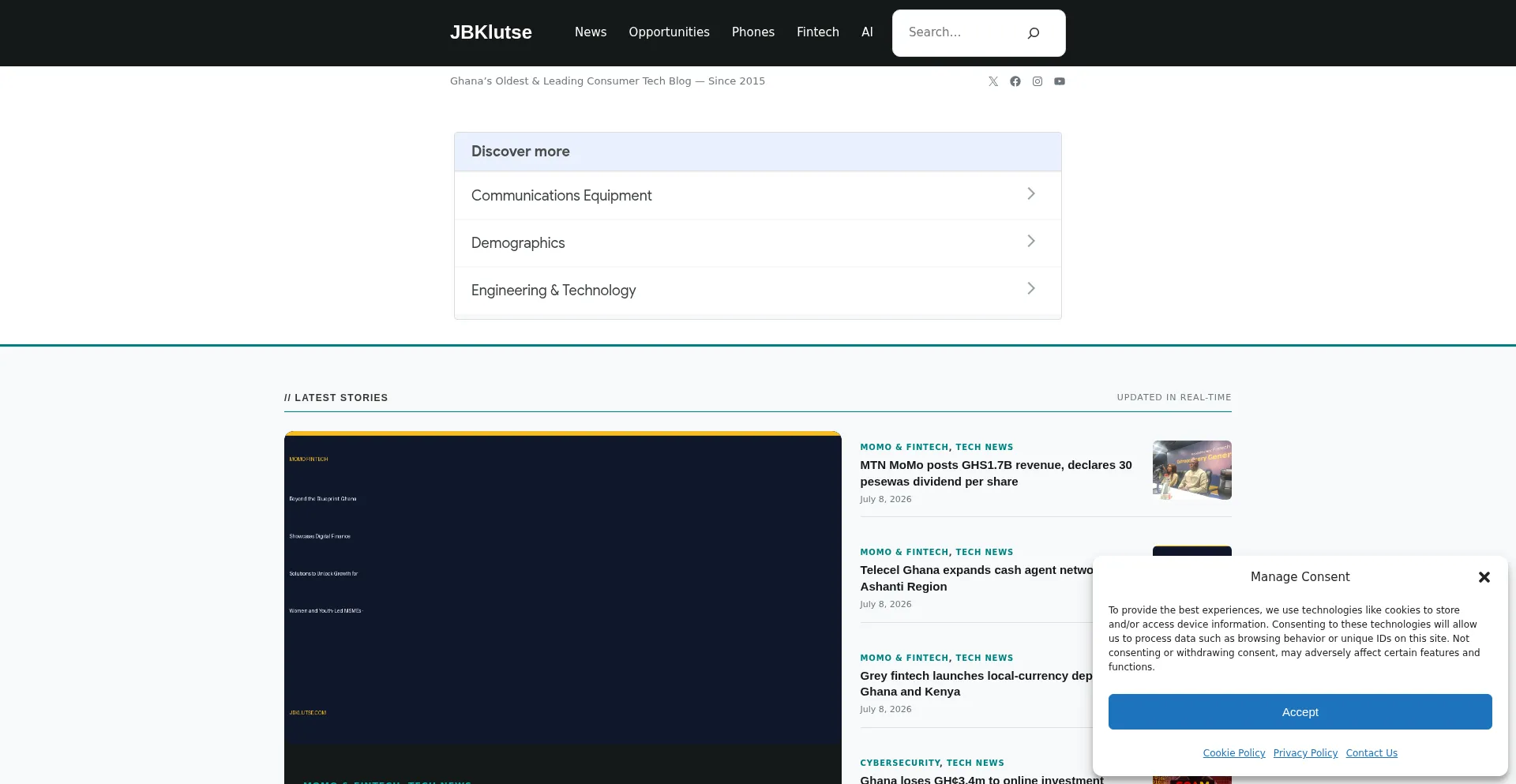
Task: Read Telecel Ghana cash agent story
Action: [x=977, y=578]
